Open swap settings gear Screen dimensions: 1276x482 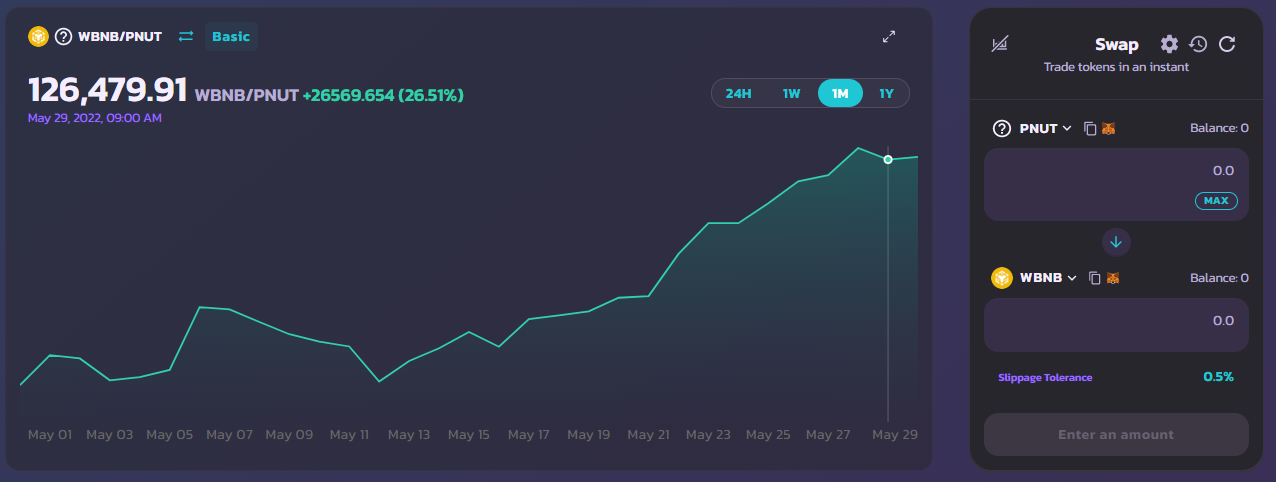pos(1169,44)
